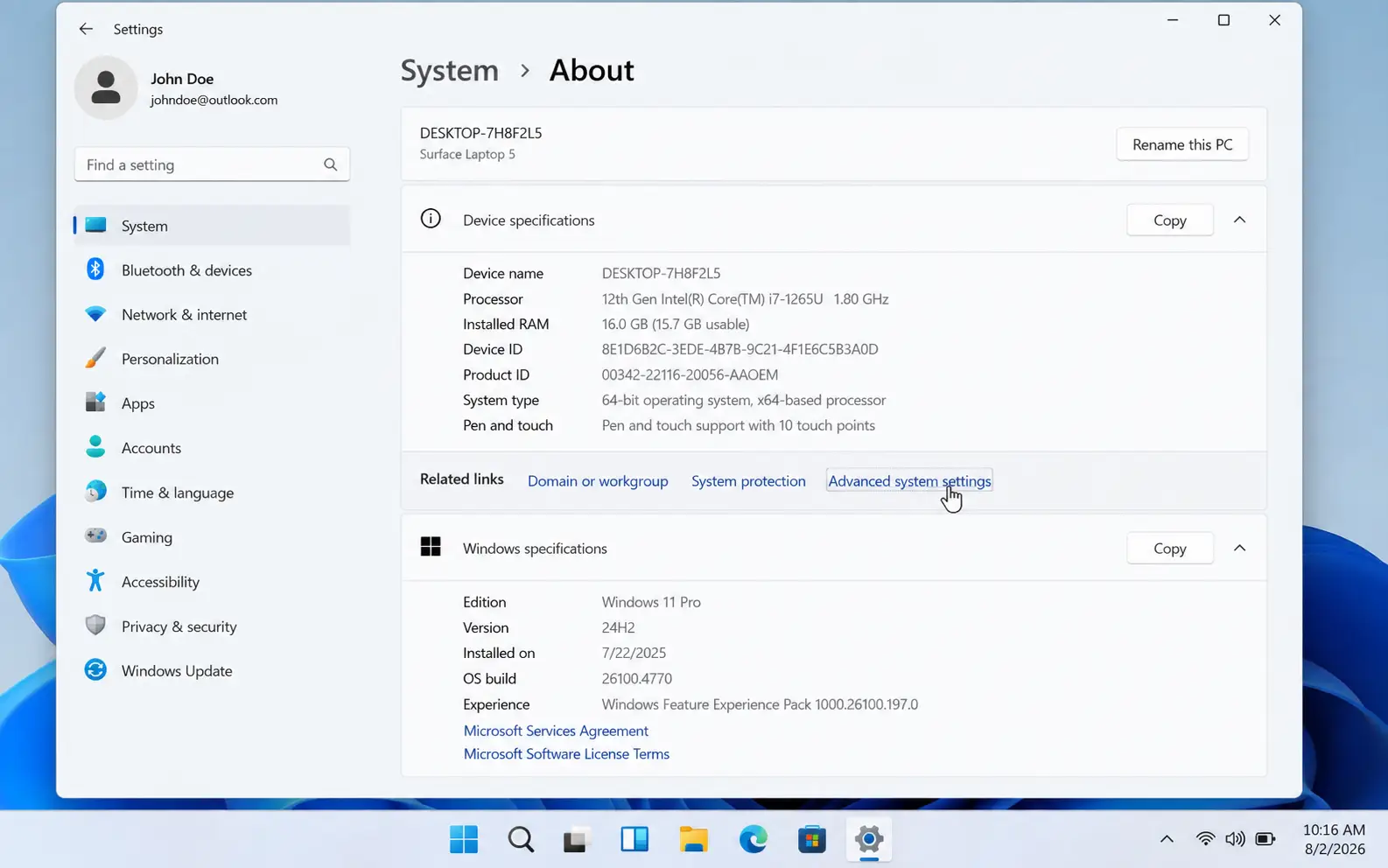
Task: Click the Privacy & security shield icon
Action: 95,626
